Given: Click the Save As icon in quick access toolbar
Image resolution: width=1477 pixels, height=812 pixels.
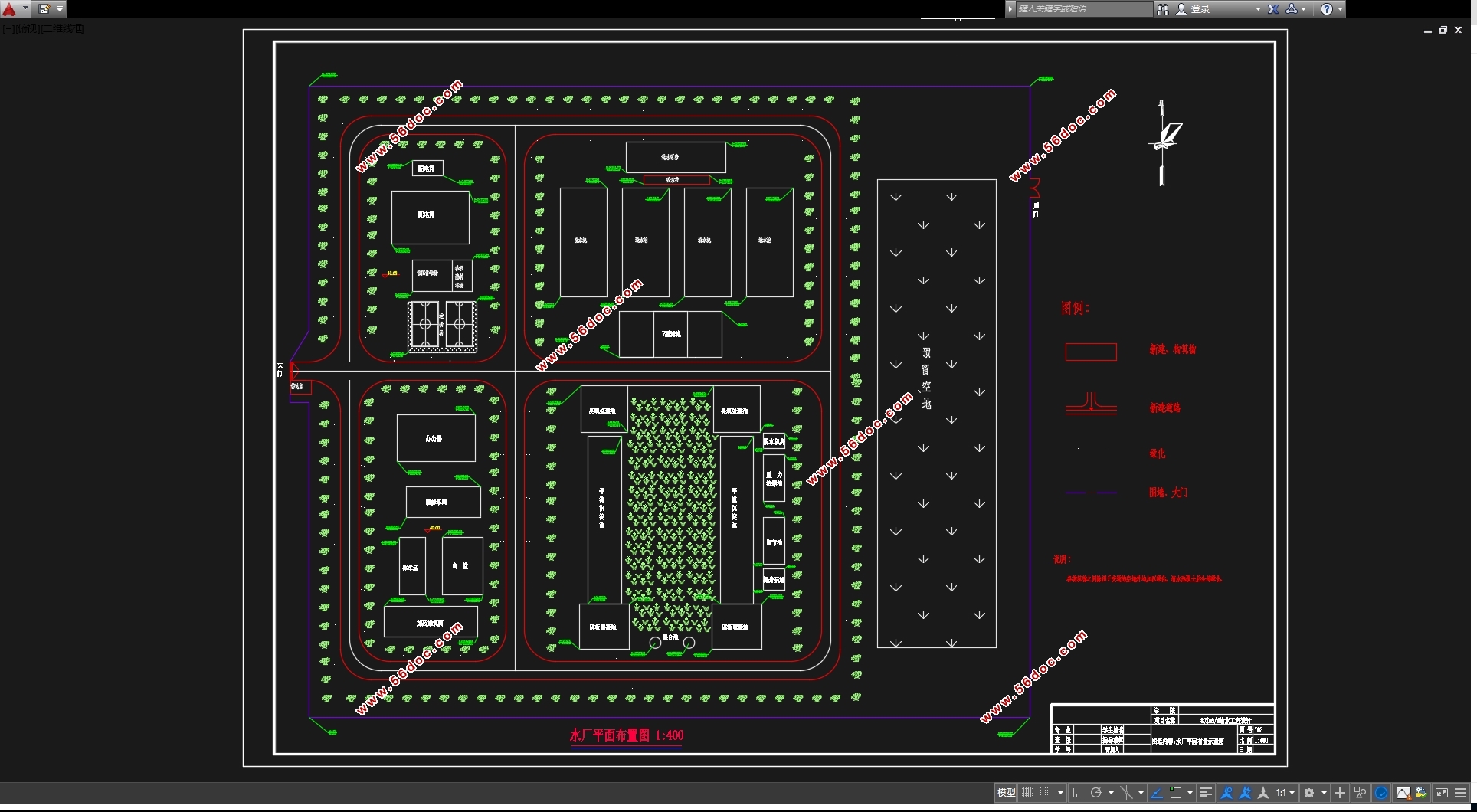Looking at the screenshot, I should pyautogui.click(x=44, y=9).
